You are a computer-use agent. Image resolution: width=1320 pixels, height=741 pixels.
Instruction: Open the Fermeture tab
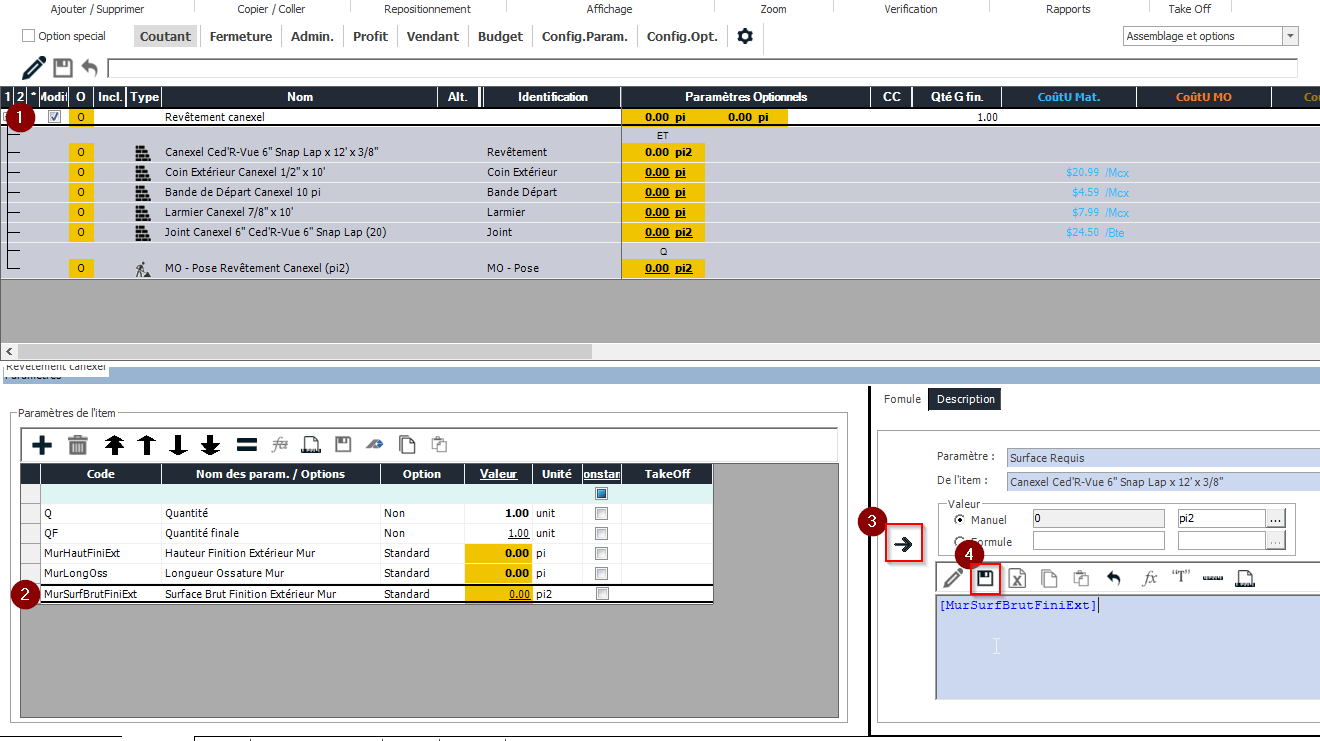click(x=240, y=36)
